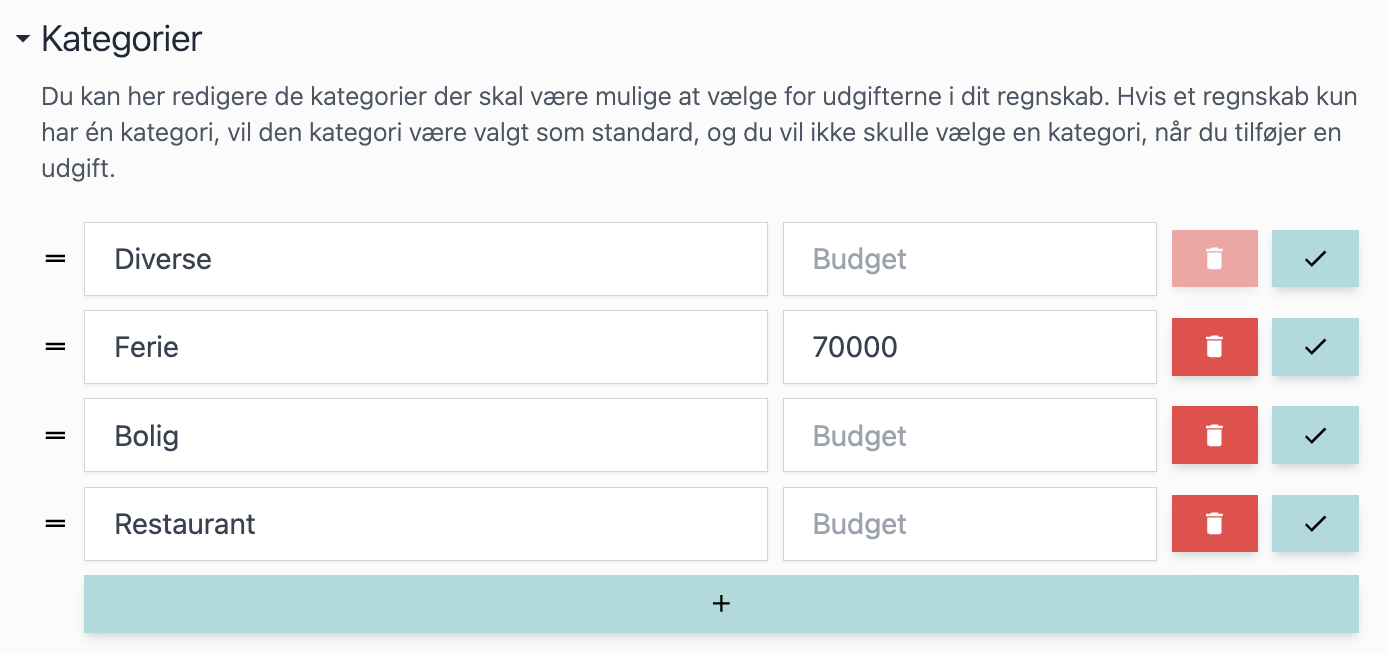Click the Budget field for Restaurant
Screen dimensions: 1388x654
(x=970, y=523)
